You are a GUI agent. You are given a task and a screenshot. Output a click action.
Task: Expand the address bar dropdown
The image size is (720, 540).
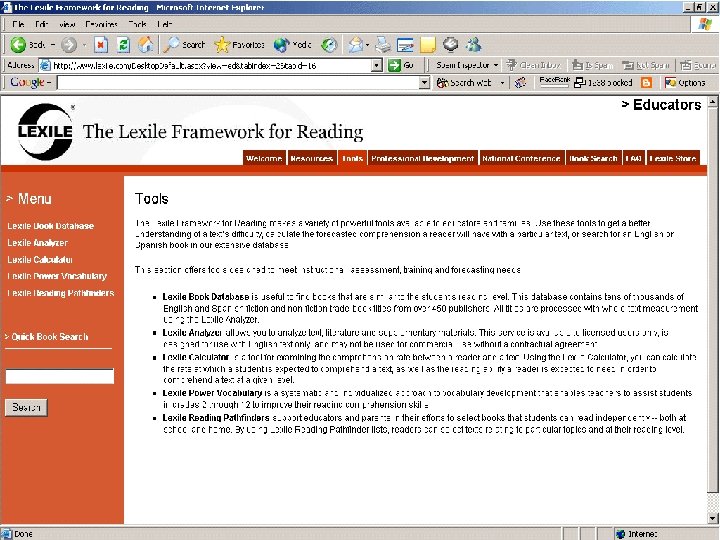pyautogui.click(x=377, y=65)
